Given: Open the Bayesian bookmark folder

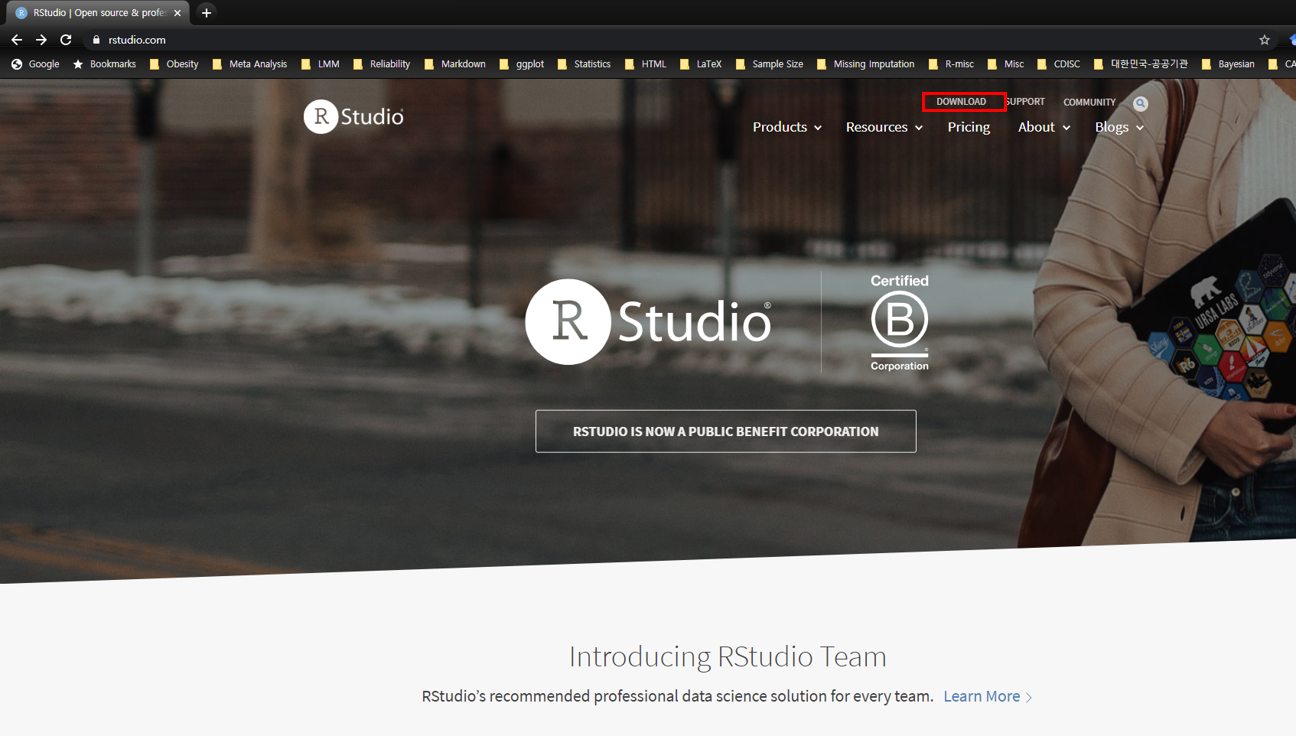Looking at the screenshot, I should [x=1227, y=64].
